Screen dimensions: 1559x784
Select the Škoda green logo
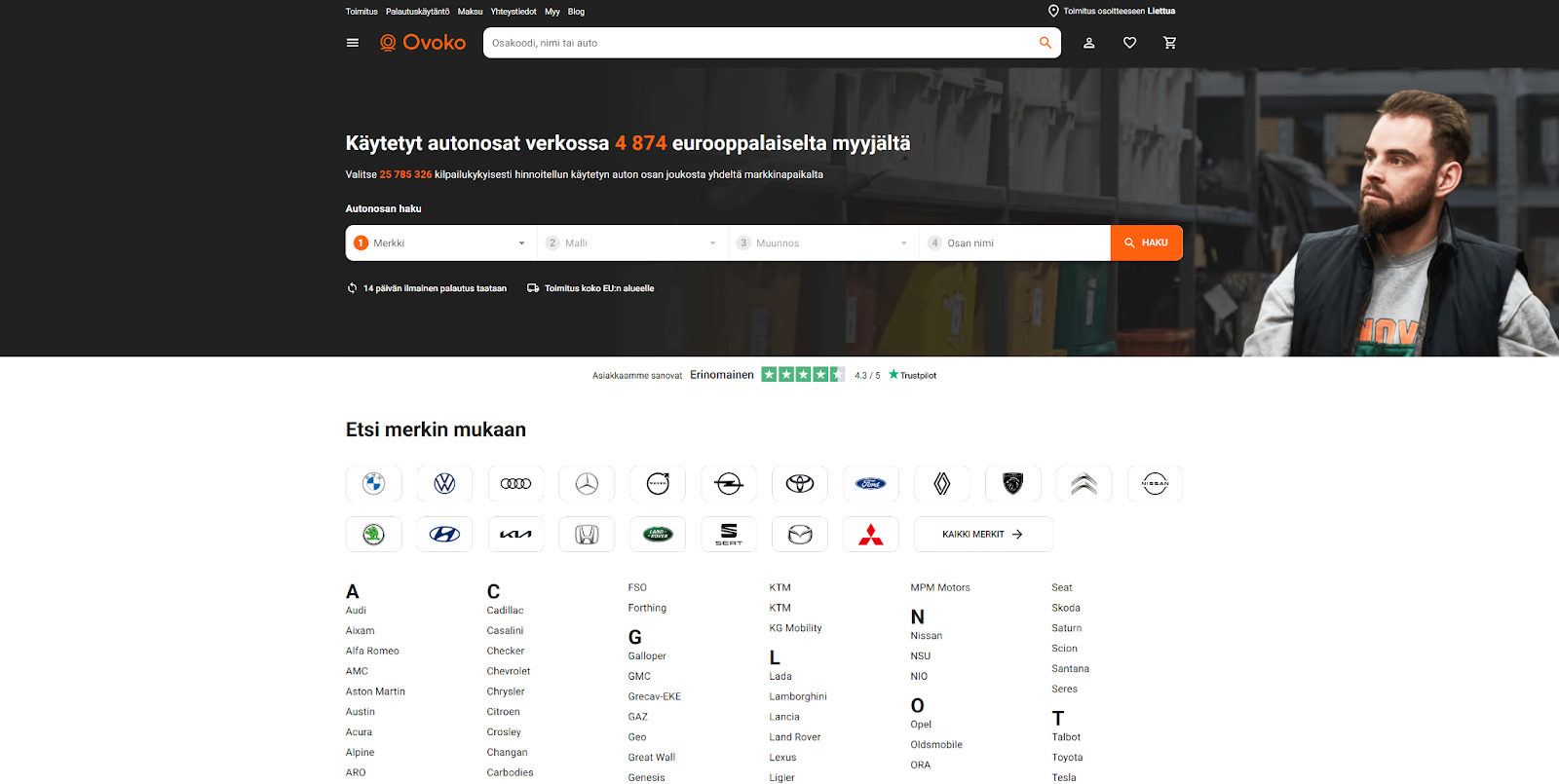coord(373,535)
